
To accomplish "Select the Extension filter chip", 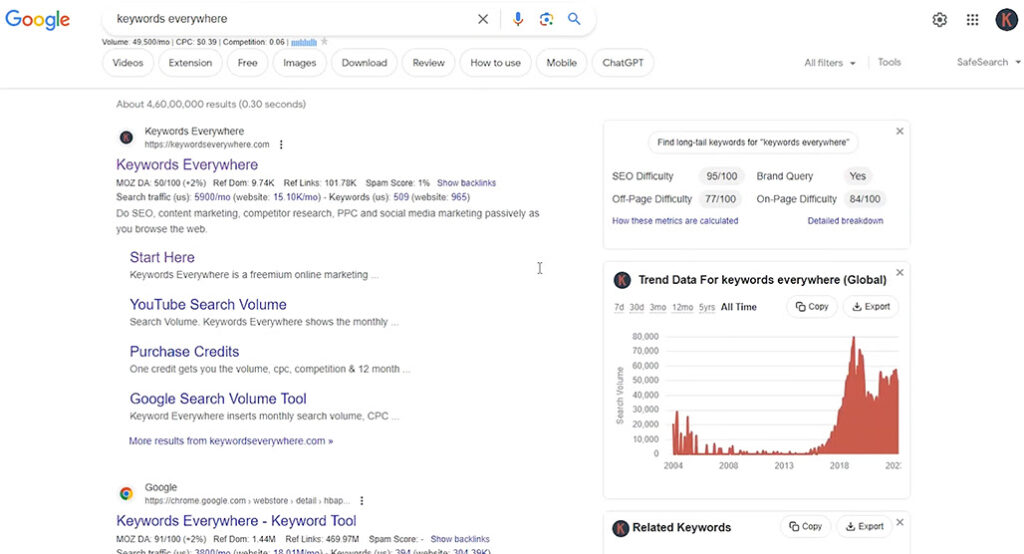I will click(x=190, y=63).
